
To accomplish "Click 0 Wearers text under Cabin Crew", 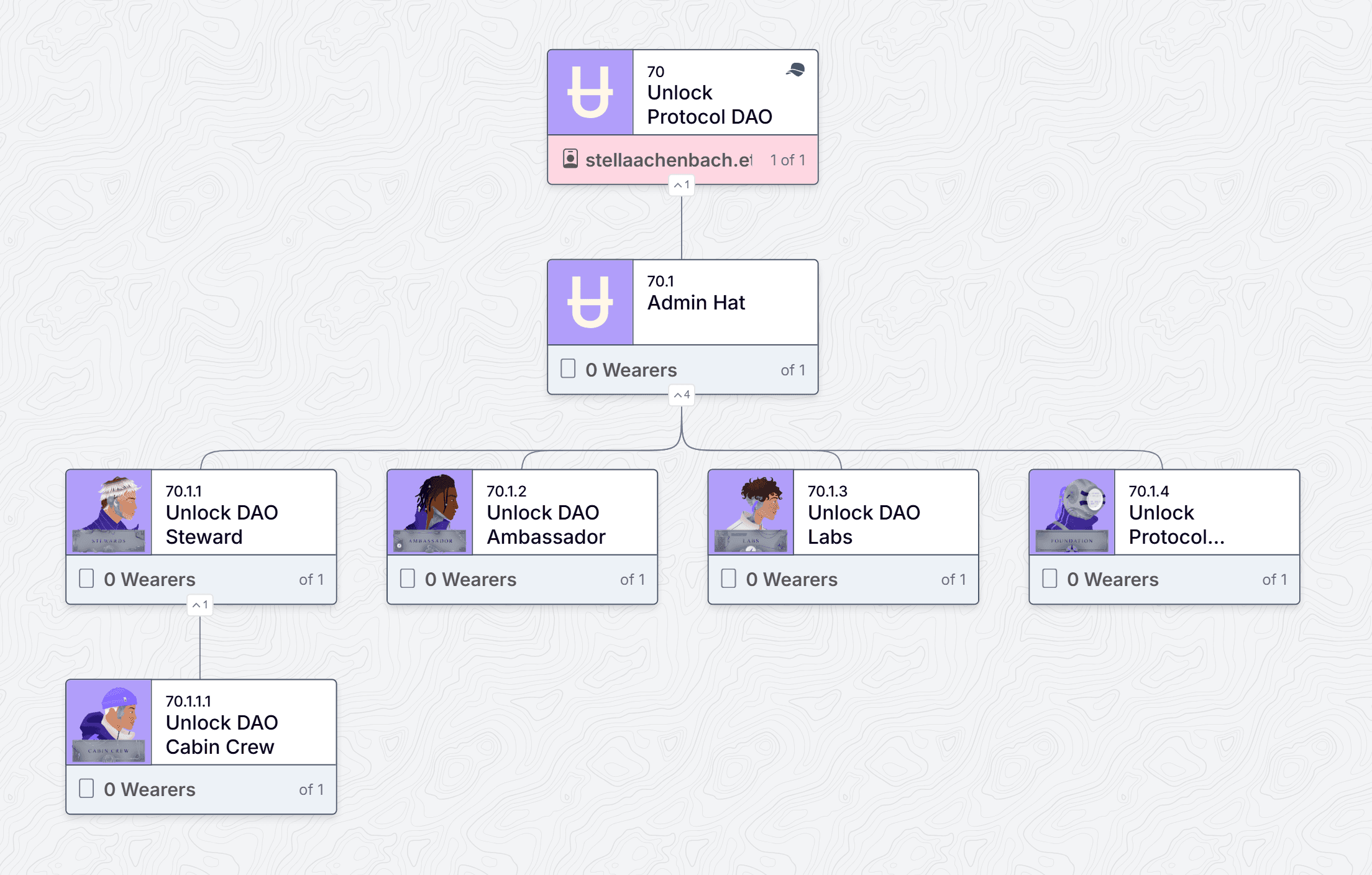I will click(149, 789).
